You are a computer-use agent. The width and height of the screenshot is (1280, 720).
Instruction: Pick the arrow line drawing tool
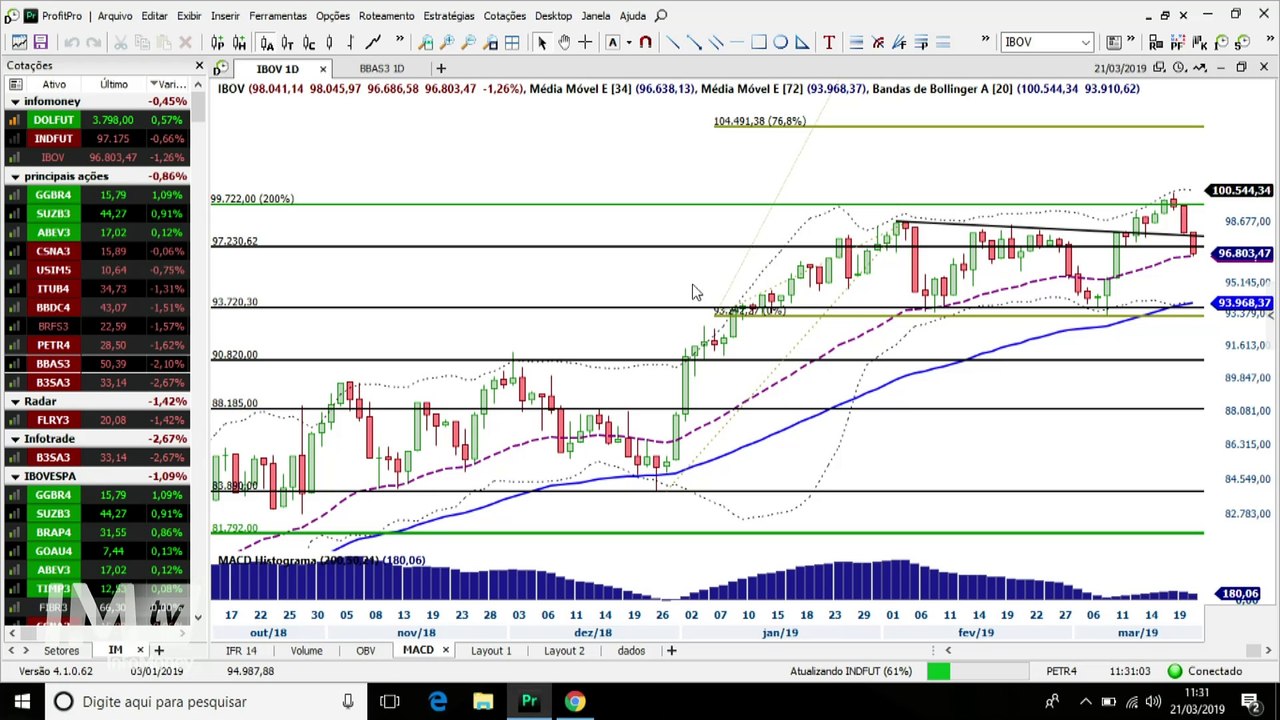click(x=694, y=42)
